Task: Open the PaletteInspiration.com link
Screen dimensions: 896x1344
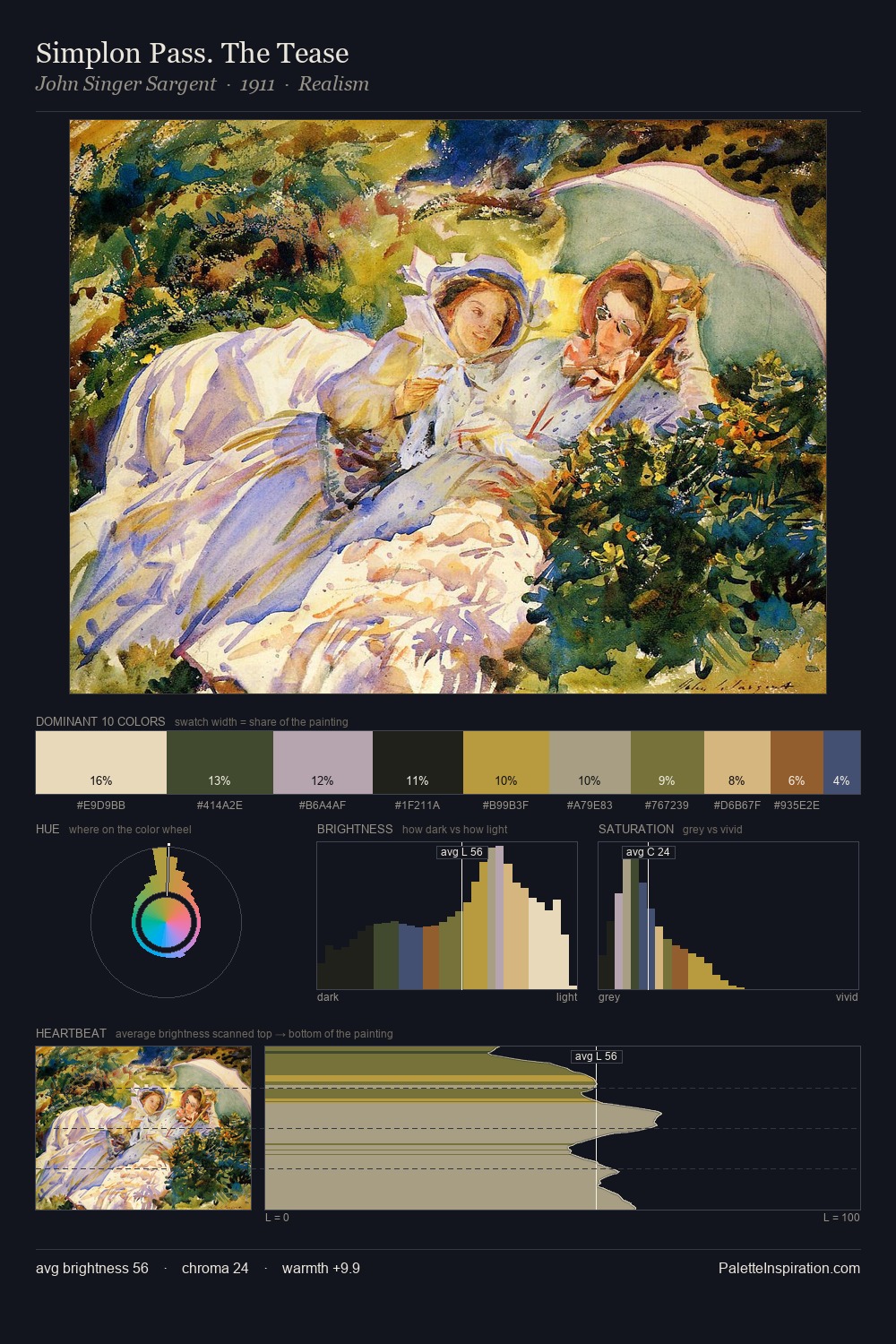Action: (x=789, y=1268)
